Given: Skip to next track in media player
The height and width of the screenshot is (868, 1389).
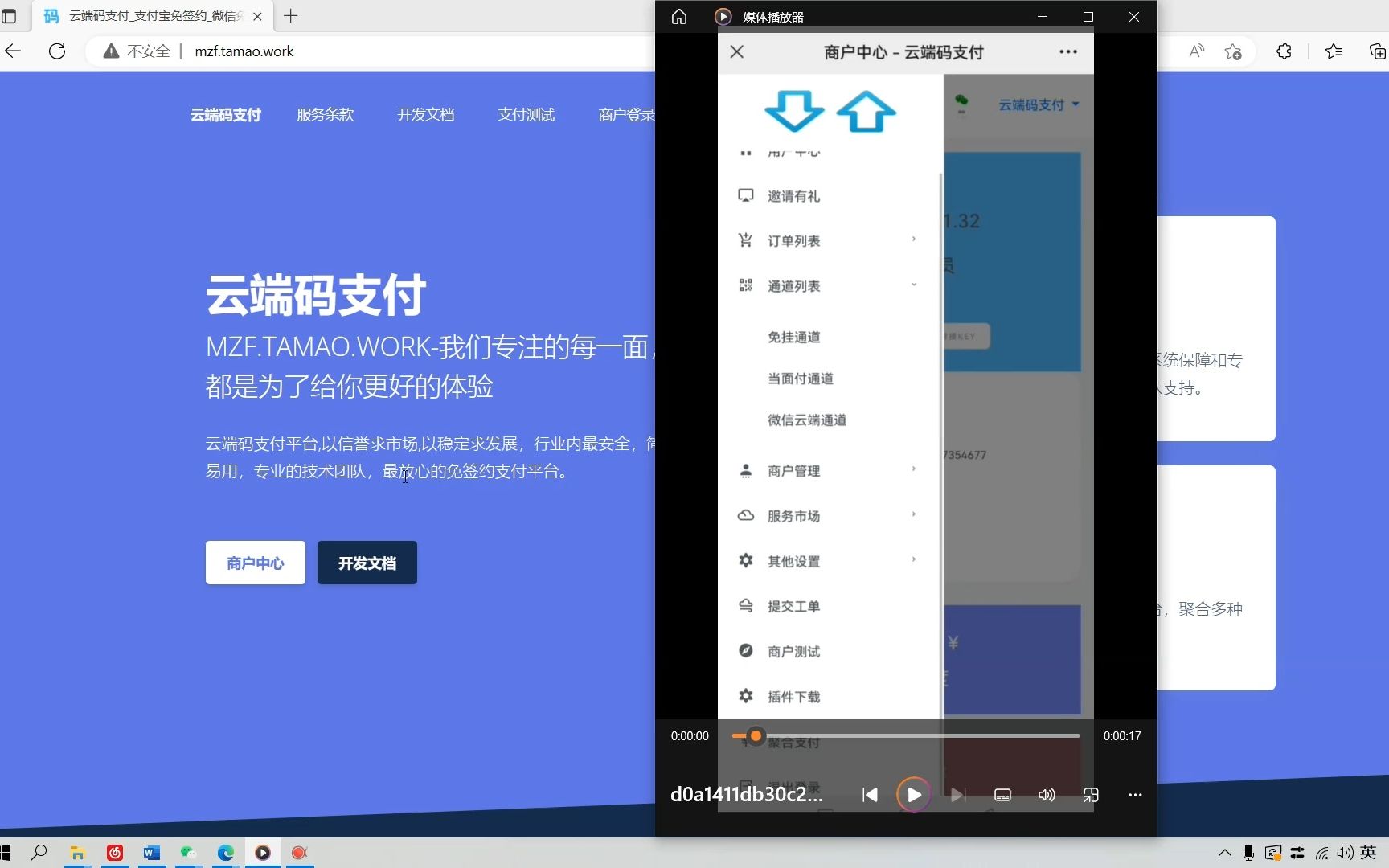Looking at the screenshot, I should click(958, 795).
